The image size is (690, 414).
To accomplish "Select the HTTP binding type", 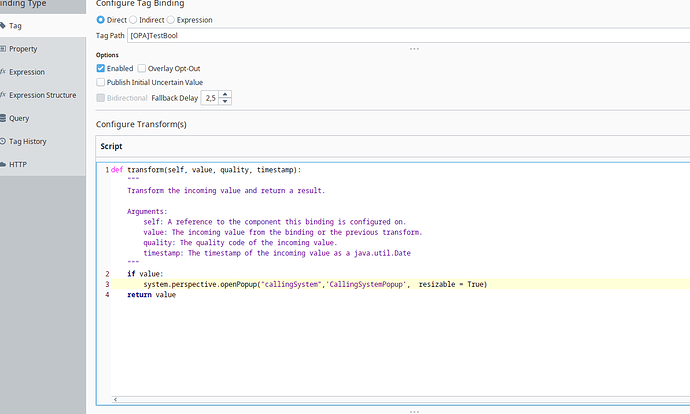I will [43, 165].
